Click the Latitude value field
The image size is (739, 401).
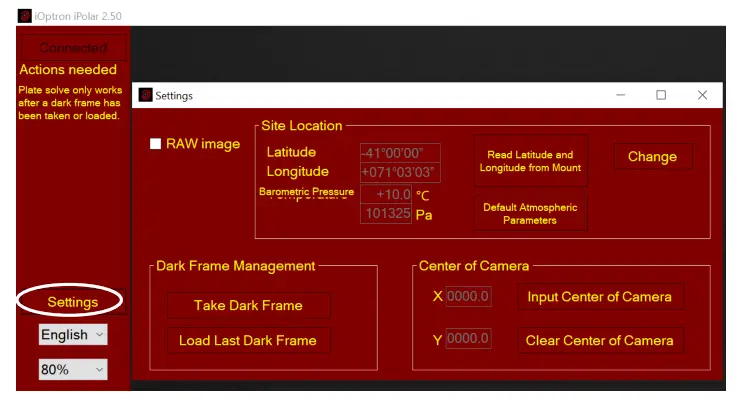tap(400, 153)
